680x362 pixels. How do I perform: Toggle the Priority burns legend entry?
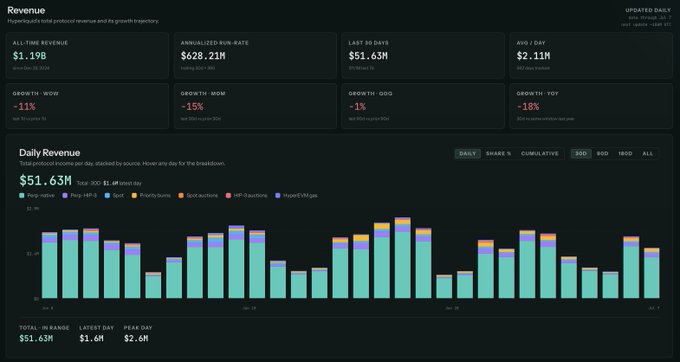151,196
